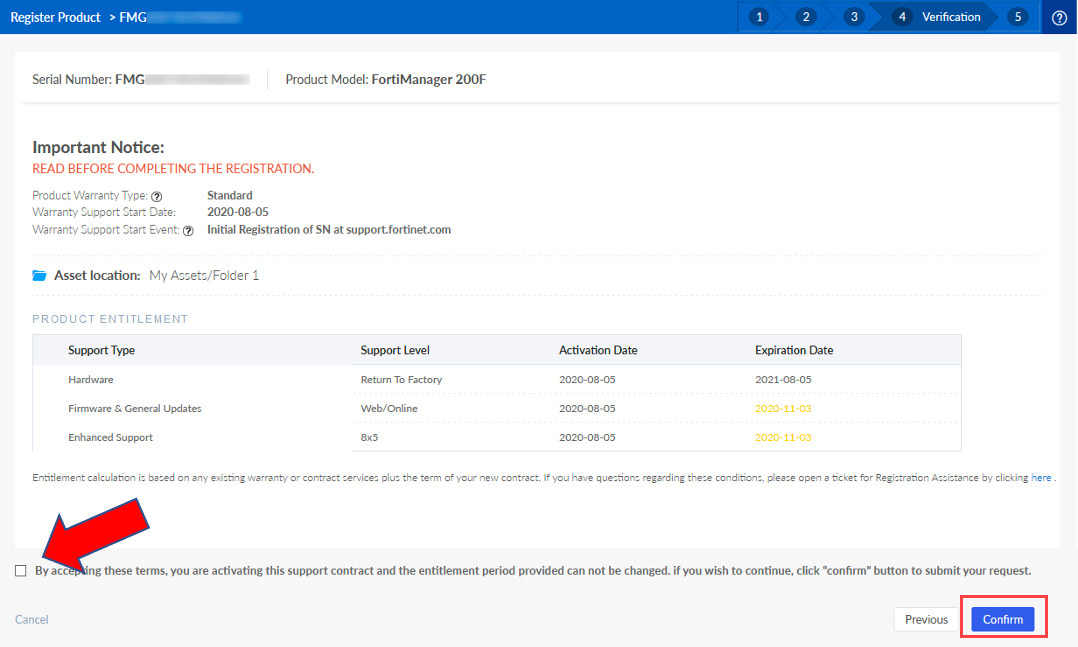Open the Register Product breadcrumb

click(55, 17)
